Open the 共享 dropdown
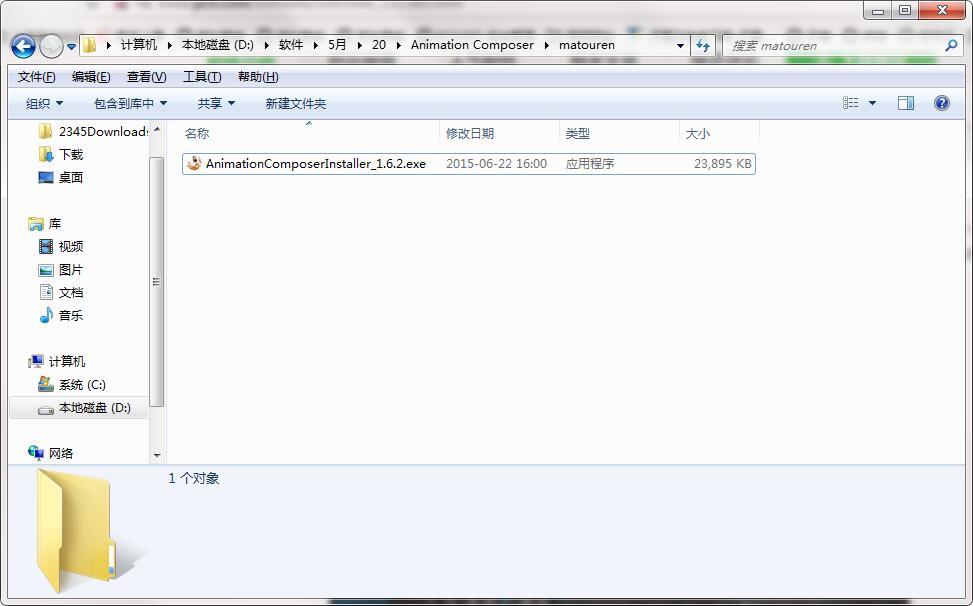This screenshot has height=606, width=973. 216,104
